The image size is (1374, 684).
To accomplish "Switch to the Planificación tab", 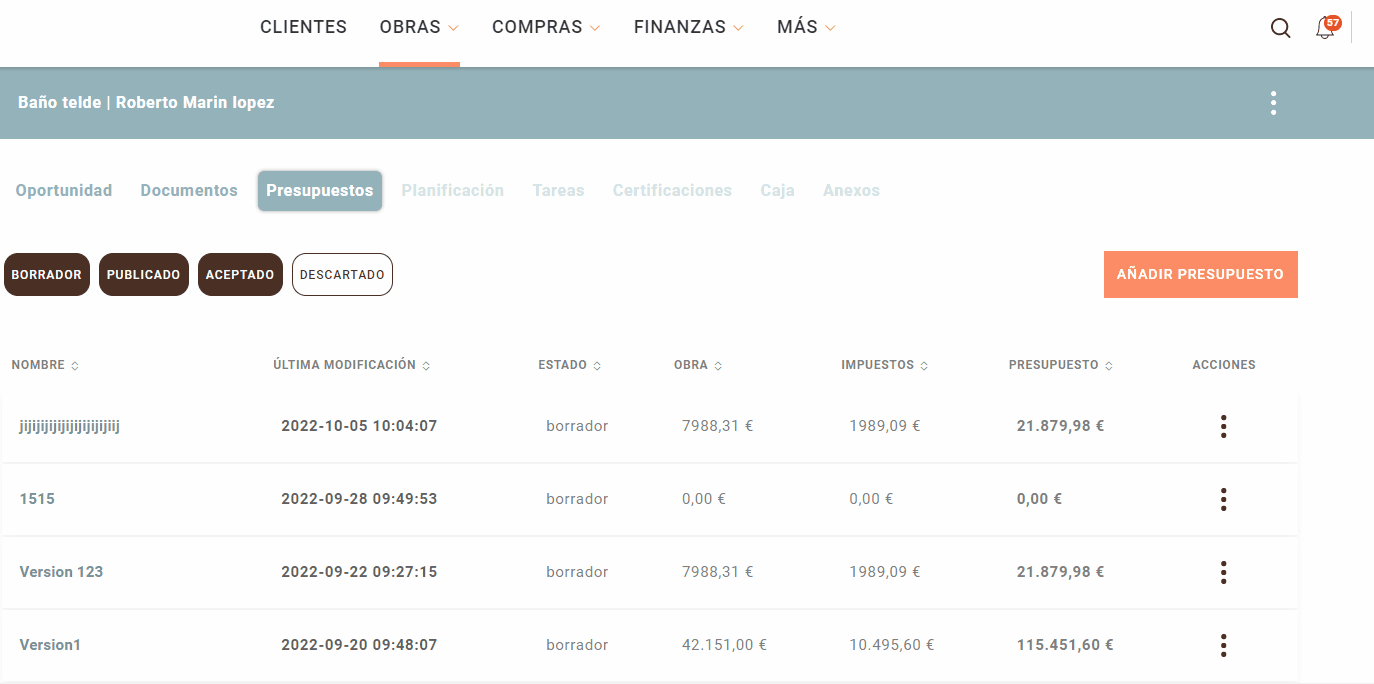I will (x=453, y=190).
